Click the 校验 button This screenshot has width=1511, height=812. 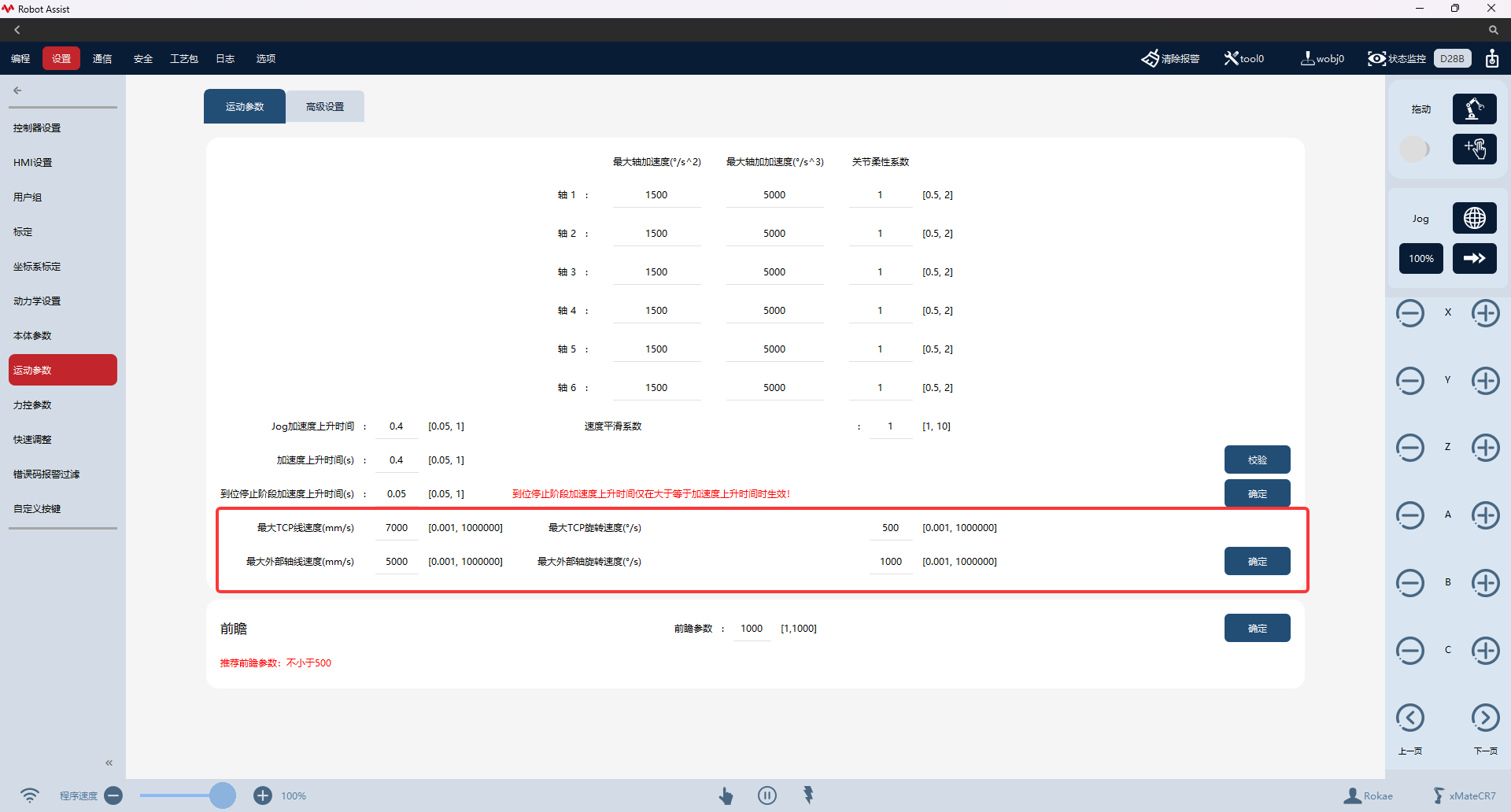click(1257, 460)
